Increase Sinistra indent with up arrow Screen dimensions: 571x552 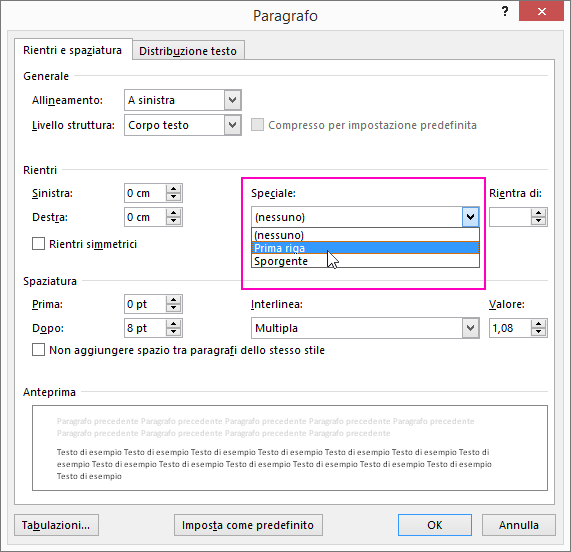click(174, 189)
